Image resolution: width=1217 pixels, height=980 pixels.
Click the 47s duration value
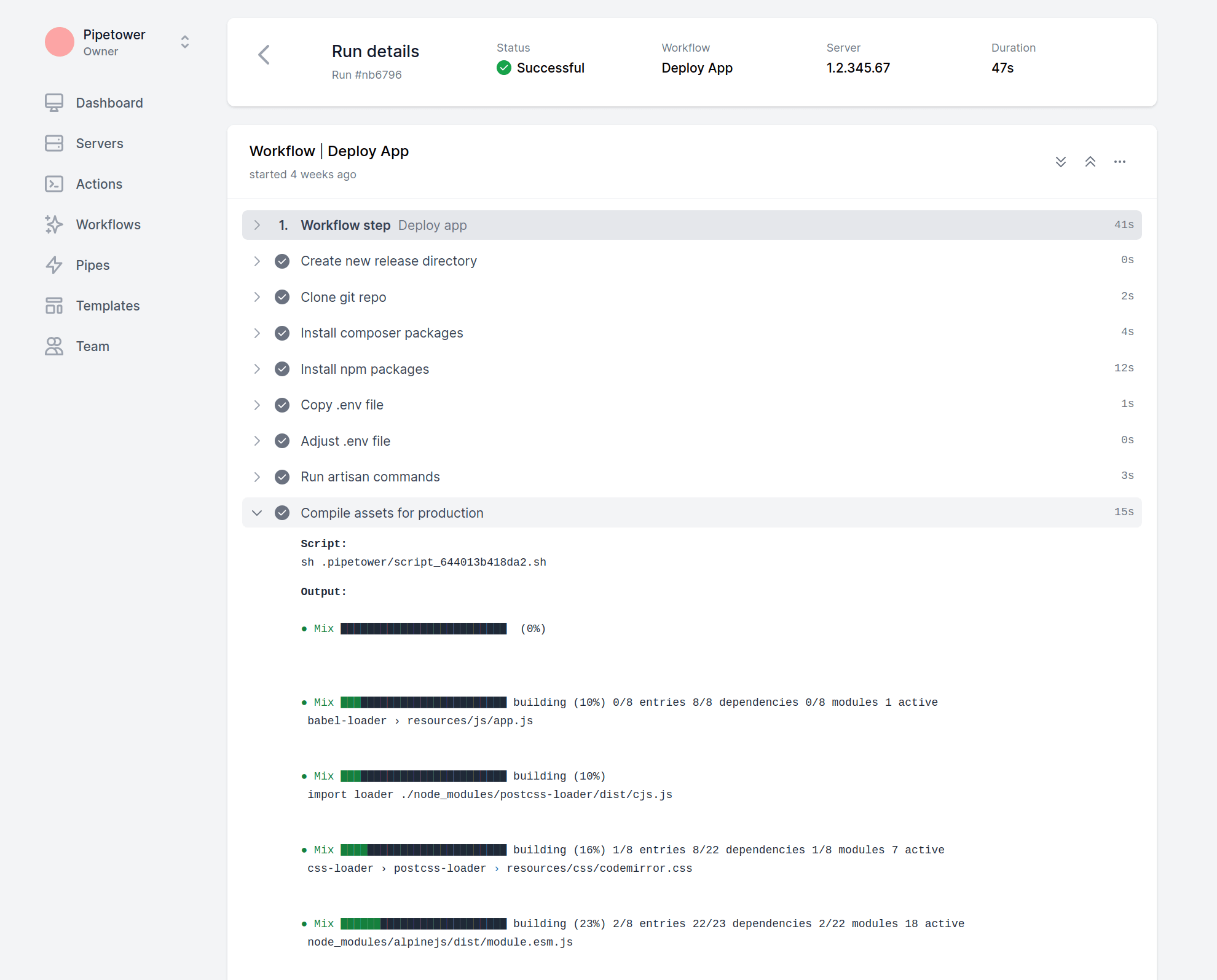click(1002, 68)
